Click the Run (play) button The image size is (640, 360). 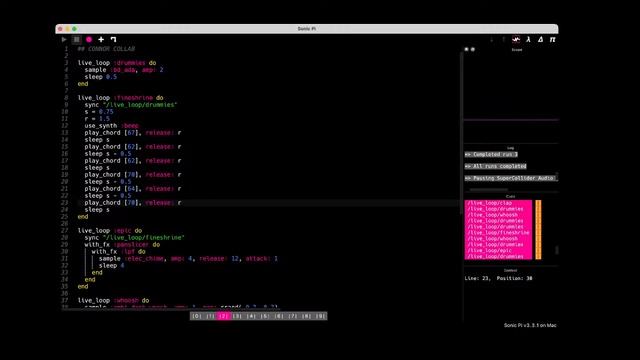(x=64, y=40)
